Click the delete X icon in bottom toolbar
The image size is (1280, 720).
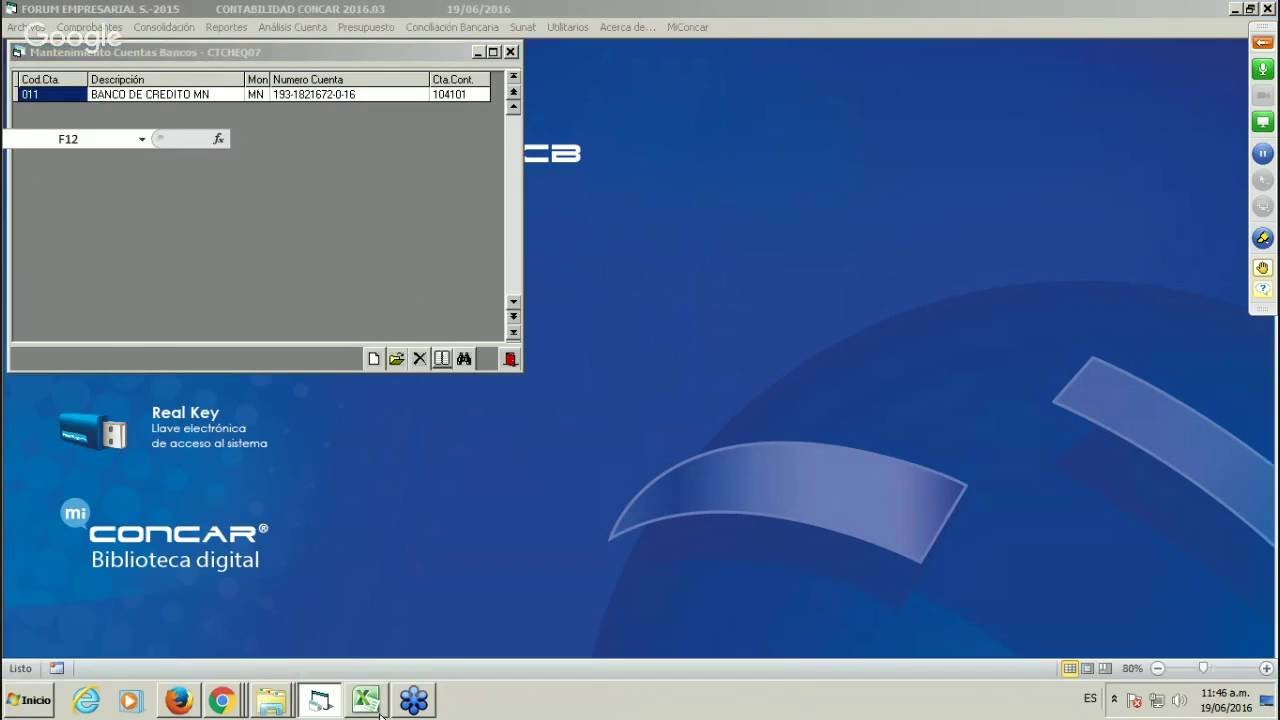pyautogui.click(x=419, y=359)
